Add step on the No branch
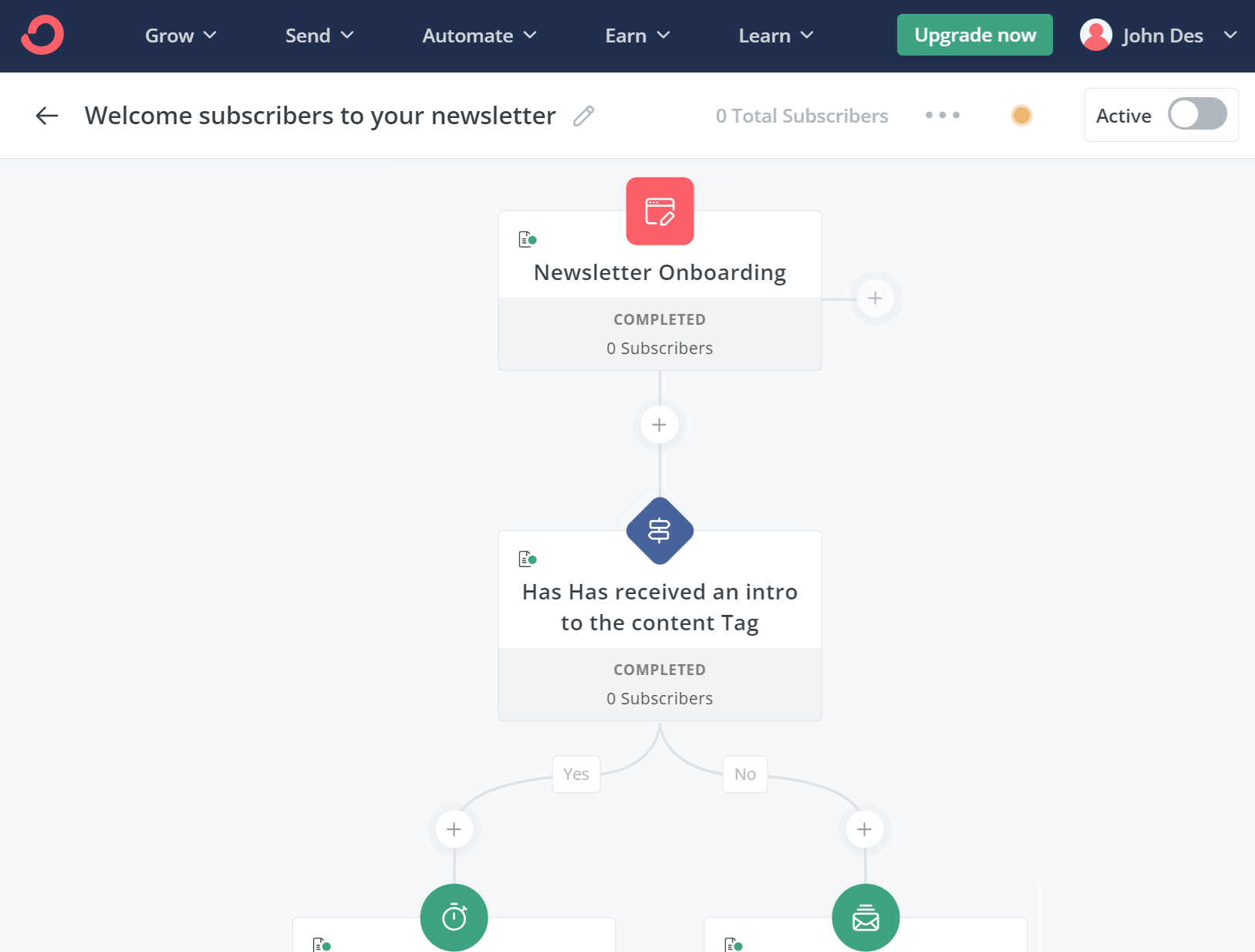The width and height of the screenshot is (1255, 952). tap(865, 829)
